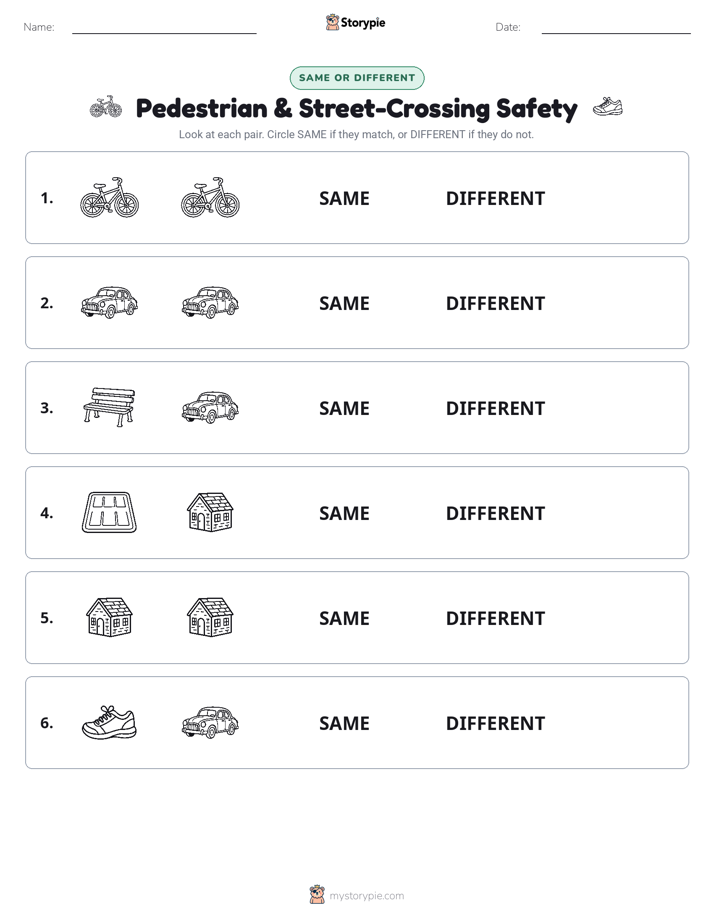The width and height of the screenshot is (714, 924).
Task: Choose DIFFERENT for row 6 shoe and car
Action: tap(495, 723)
